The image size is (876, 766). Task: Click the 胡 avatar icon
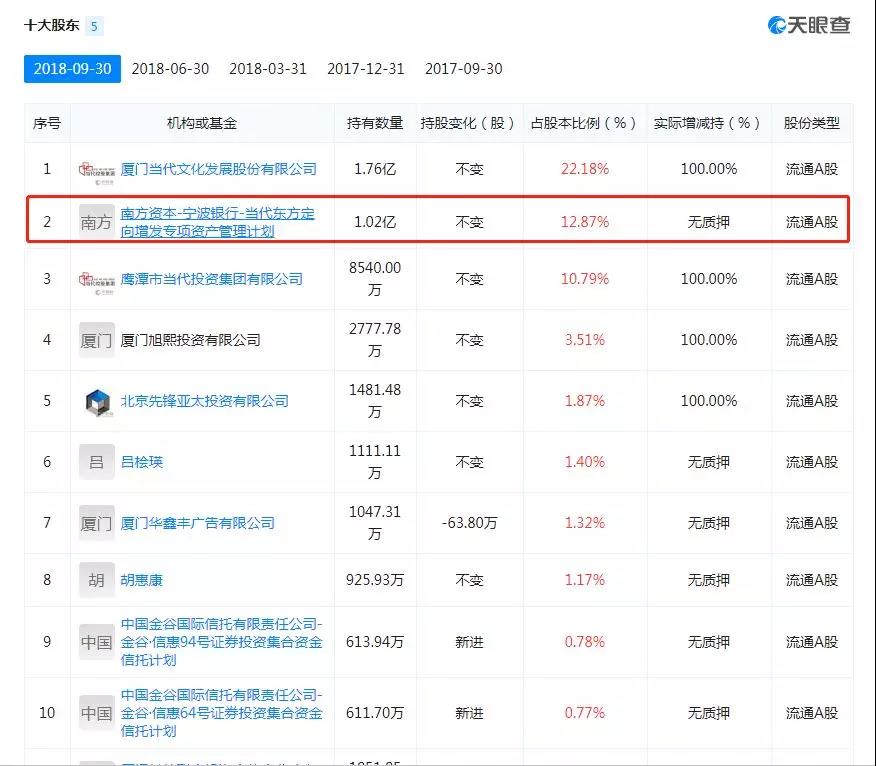tap(97, 580)
